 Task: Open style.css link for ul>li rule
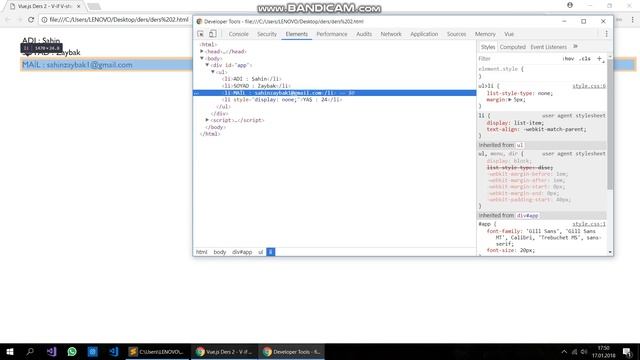click(589, 86)
